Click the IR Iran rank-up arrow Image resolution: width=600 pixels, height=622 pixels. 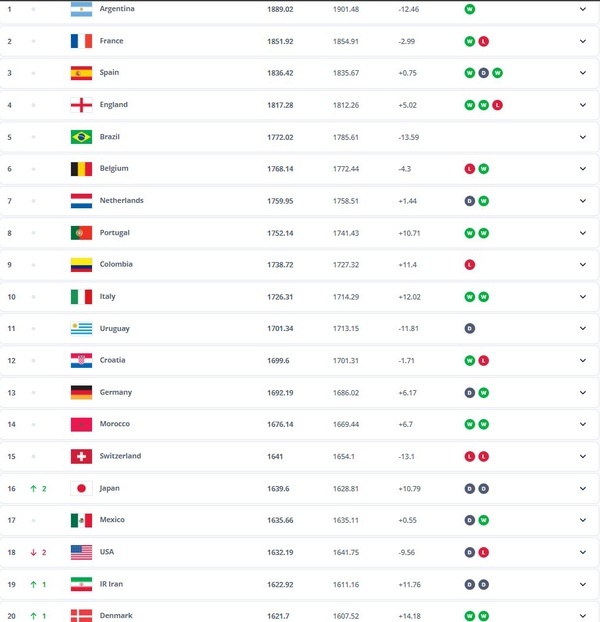pos(33,584)
